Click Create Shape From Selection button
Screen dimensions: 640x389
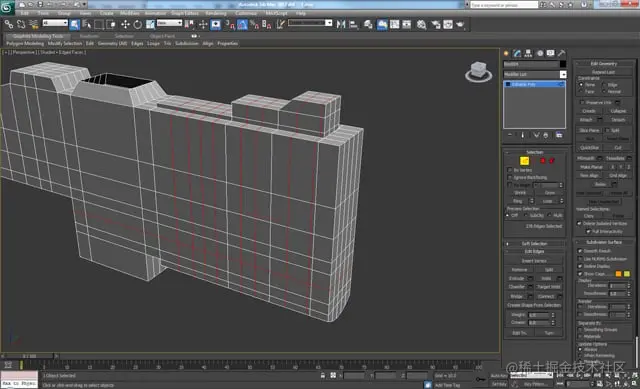tap(534, 305)
